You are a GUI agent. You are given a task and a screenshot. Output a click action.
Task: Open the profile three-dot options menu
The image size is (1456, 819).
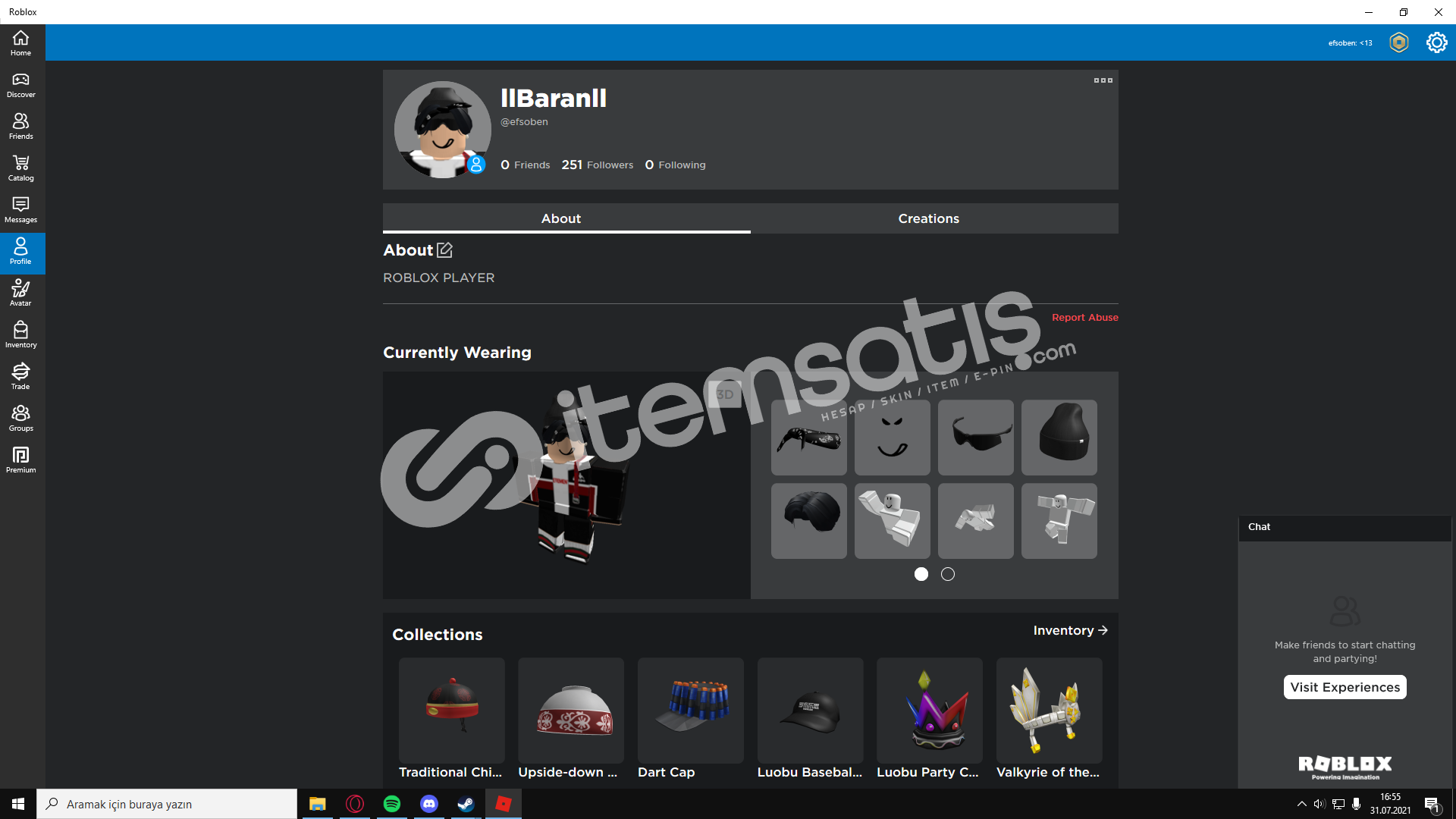[1103, 80]
